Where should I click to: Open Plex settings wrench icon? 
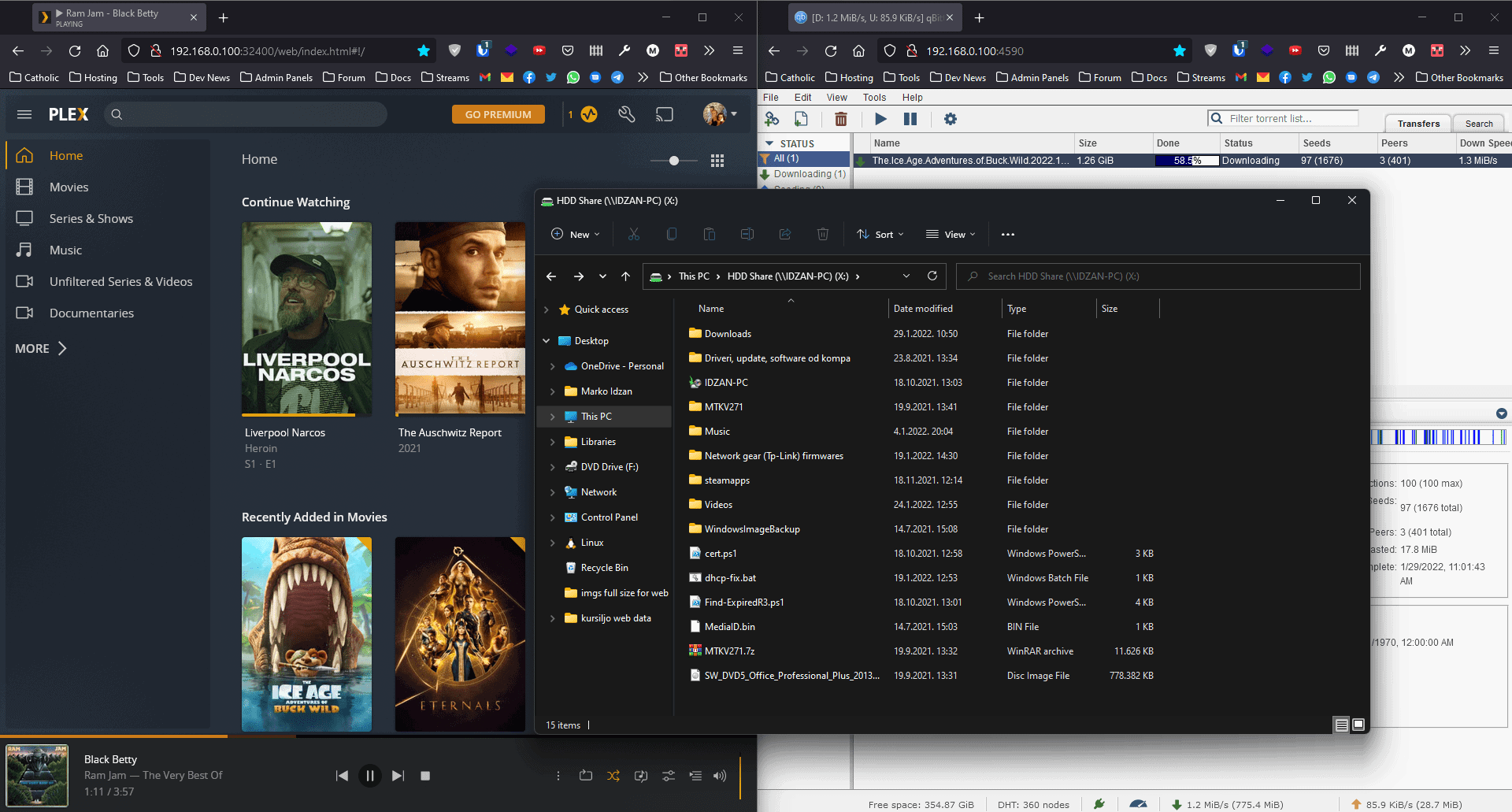click(627, 114)
